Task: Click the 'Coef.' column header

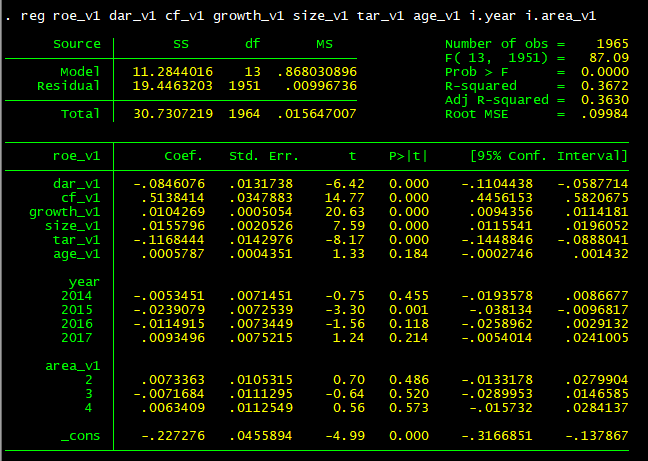Action: (183, 156)
